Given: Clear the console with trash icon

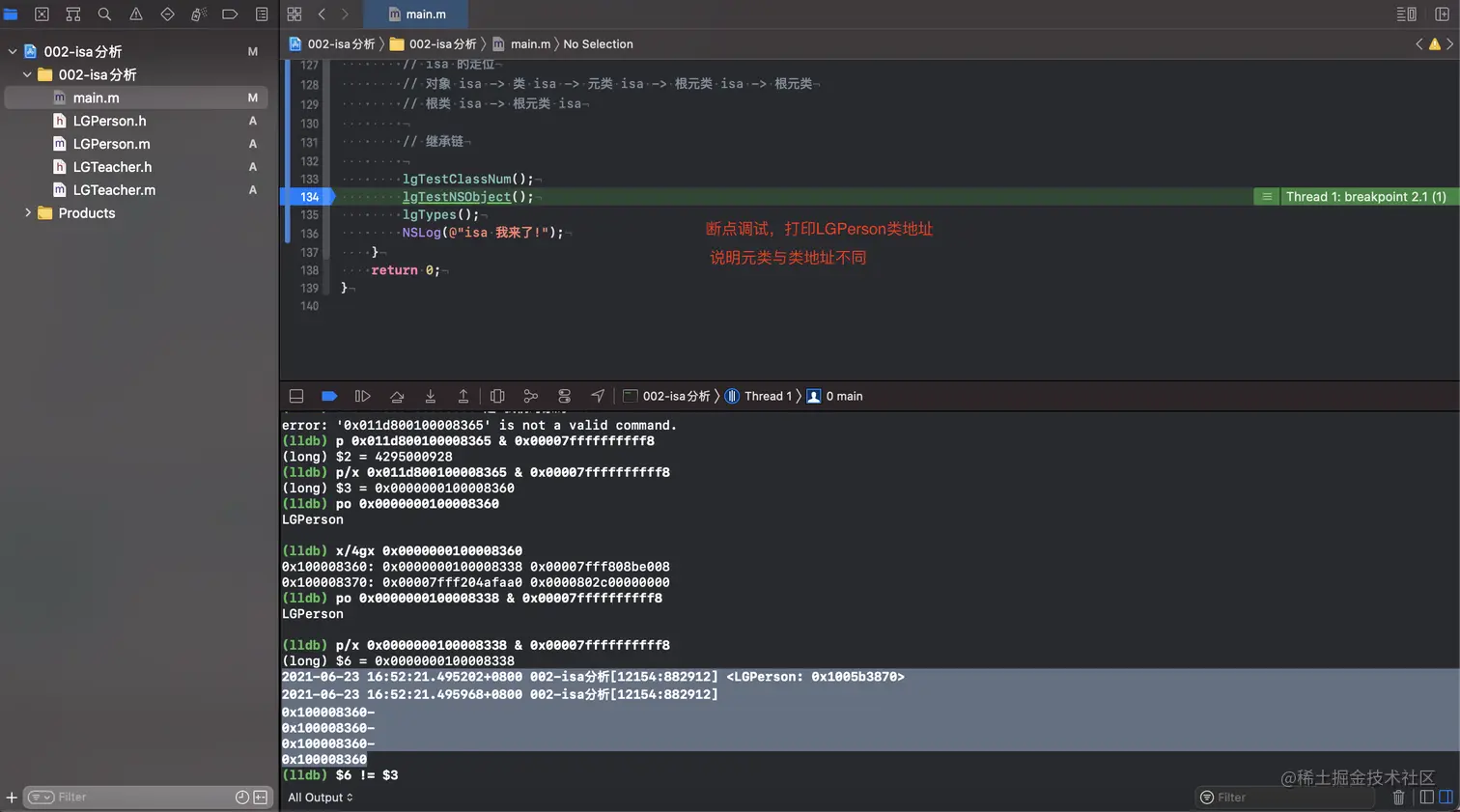Looking at the screenshot, I should coord(1398,798).
